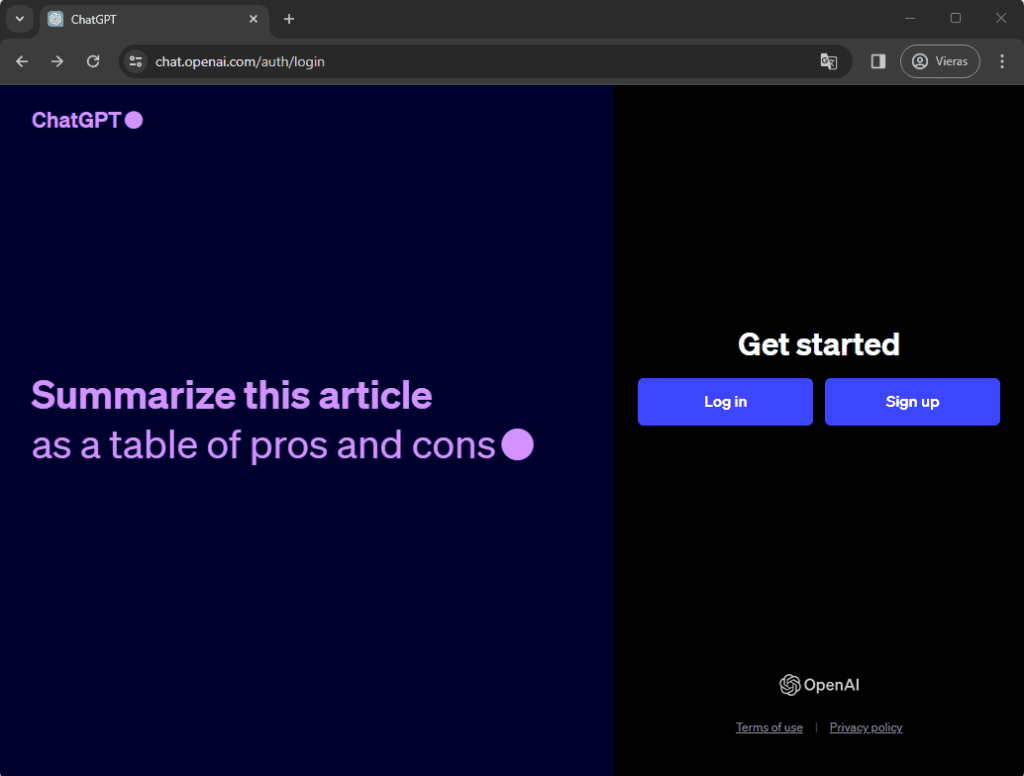Open the Vieras guest profile button
The height and width of the screenshot is (776, 1024).
coord(940,61)
